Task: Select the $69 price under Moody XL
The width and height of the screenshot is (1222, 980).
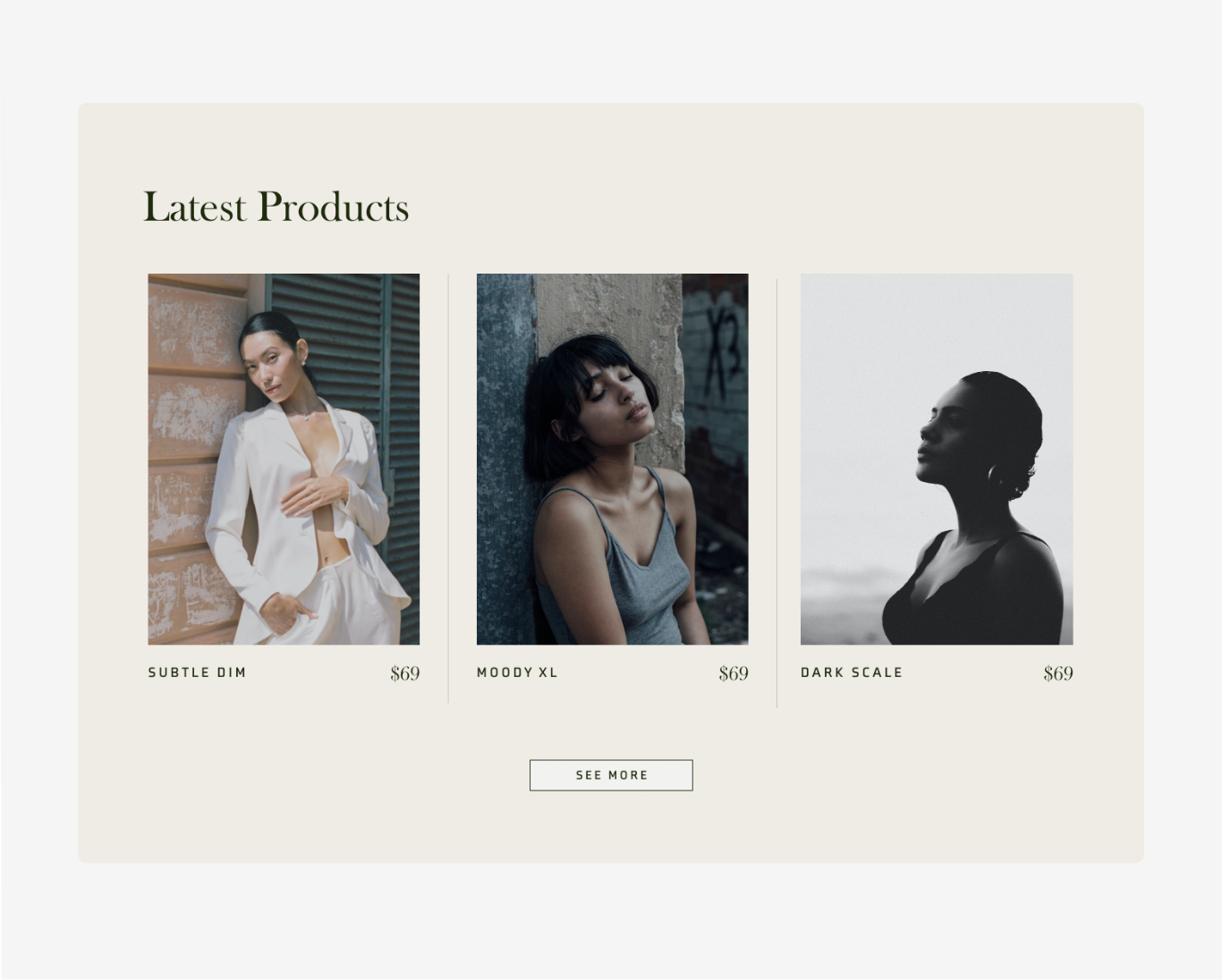Action: click(734, 673)
